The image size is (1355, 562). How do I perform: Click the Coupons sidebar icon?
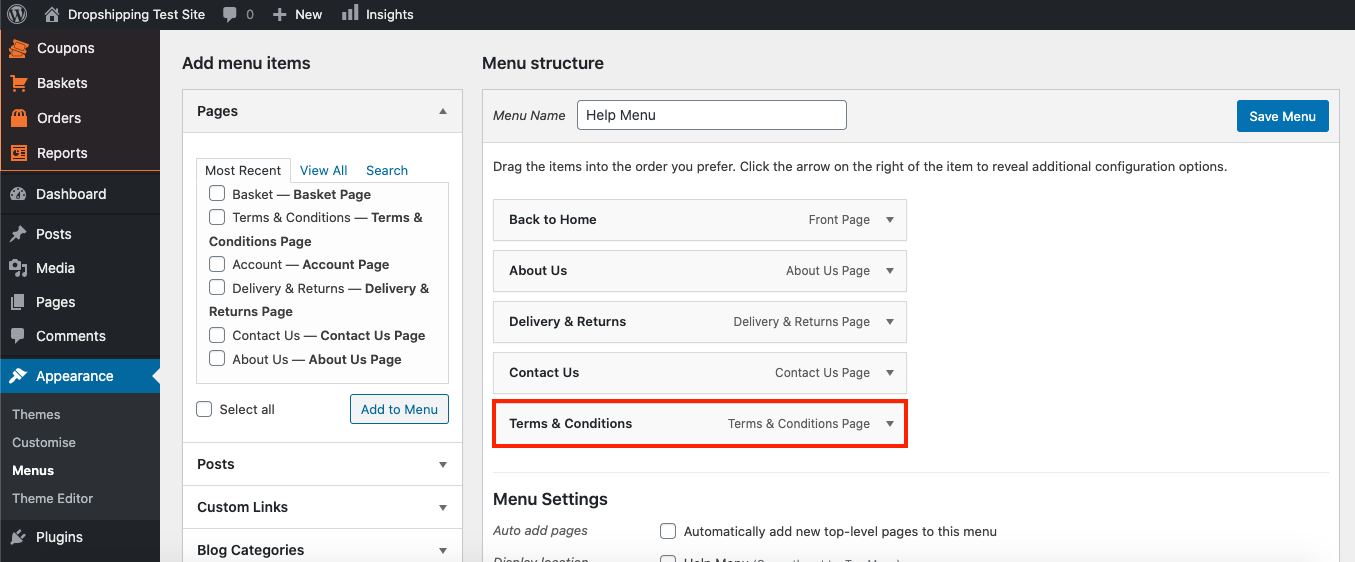pyautogui.click(x=19, y=48)
